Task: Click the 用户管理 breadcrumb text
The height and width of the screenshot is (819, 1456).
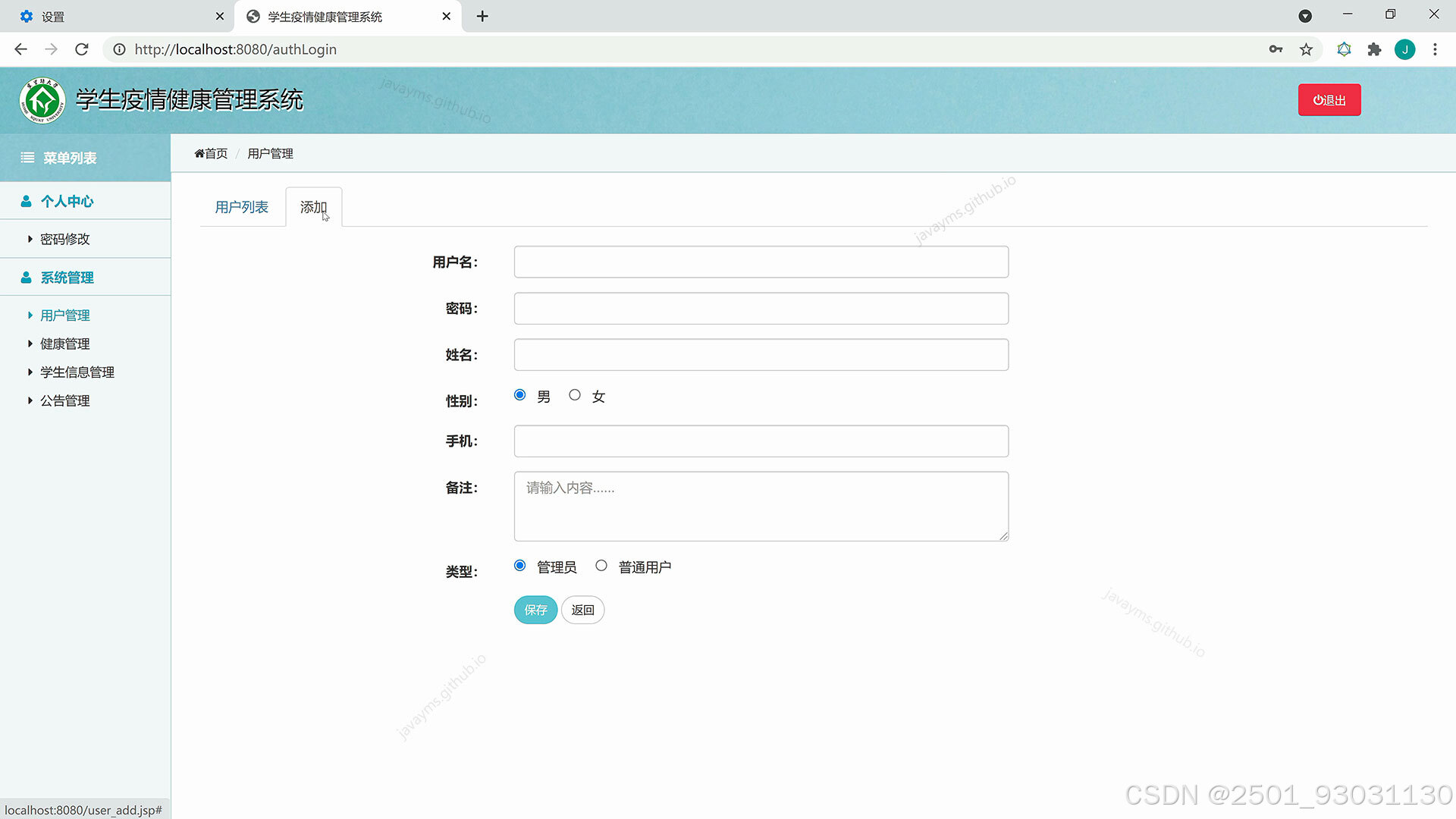Action: coord(270,153)
